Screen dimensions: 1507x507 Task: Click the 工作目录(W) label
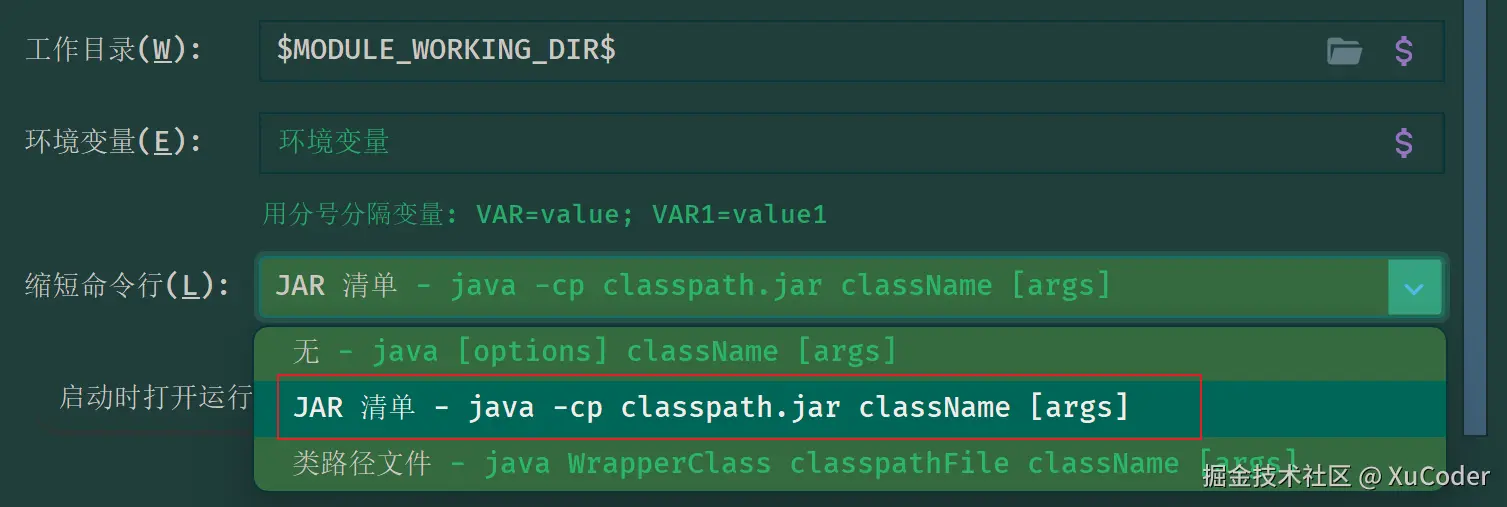[x=113, y=50]
